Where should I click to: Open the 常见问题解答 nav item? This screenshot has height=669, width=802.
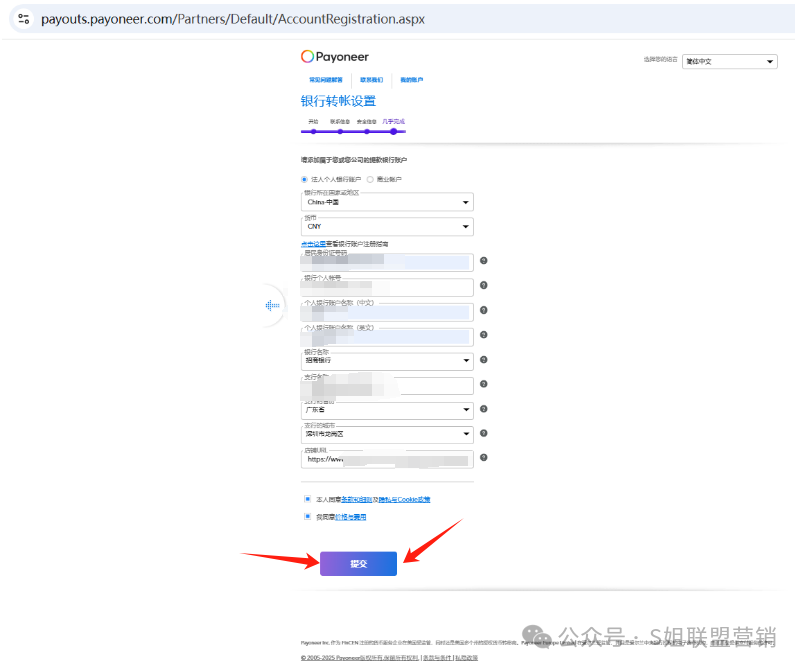pos(326,80)
